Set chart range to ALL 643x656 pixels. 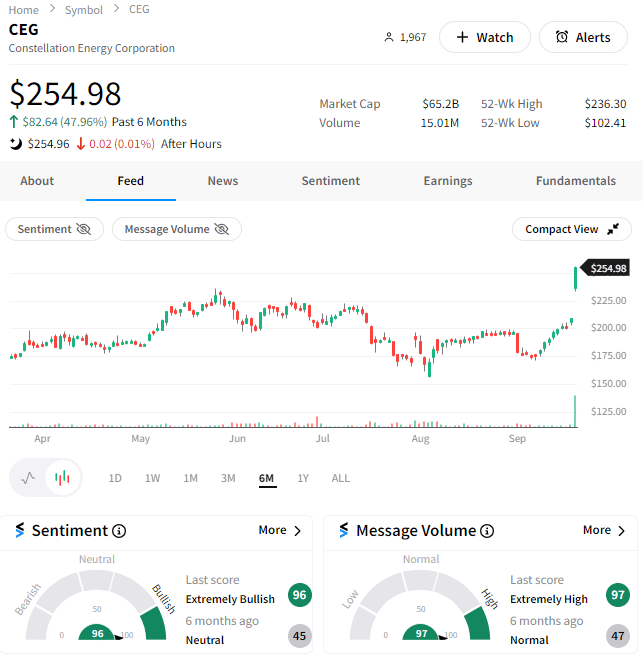[341, 478]
